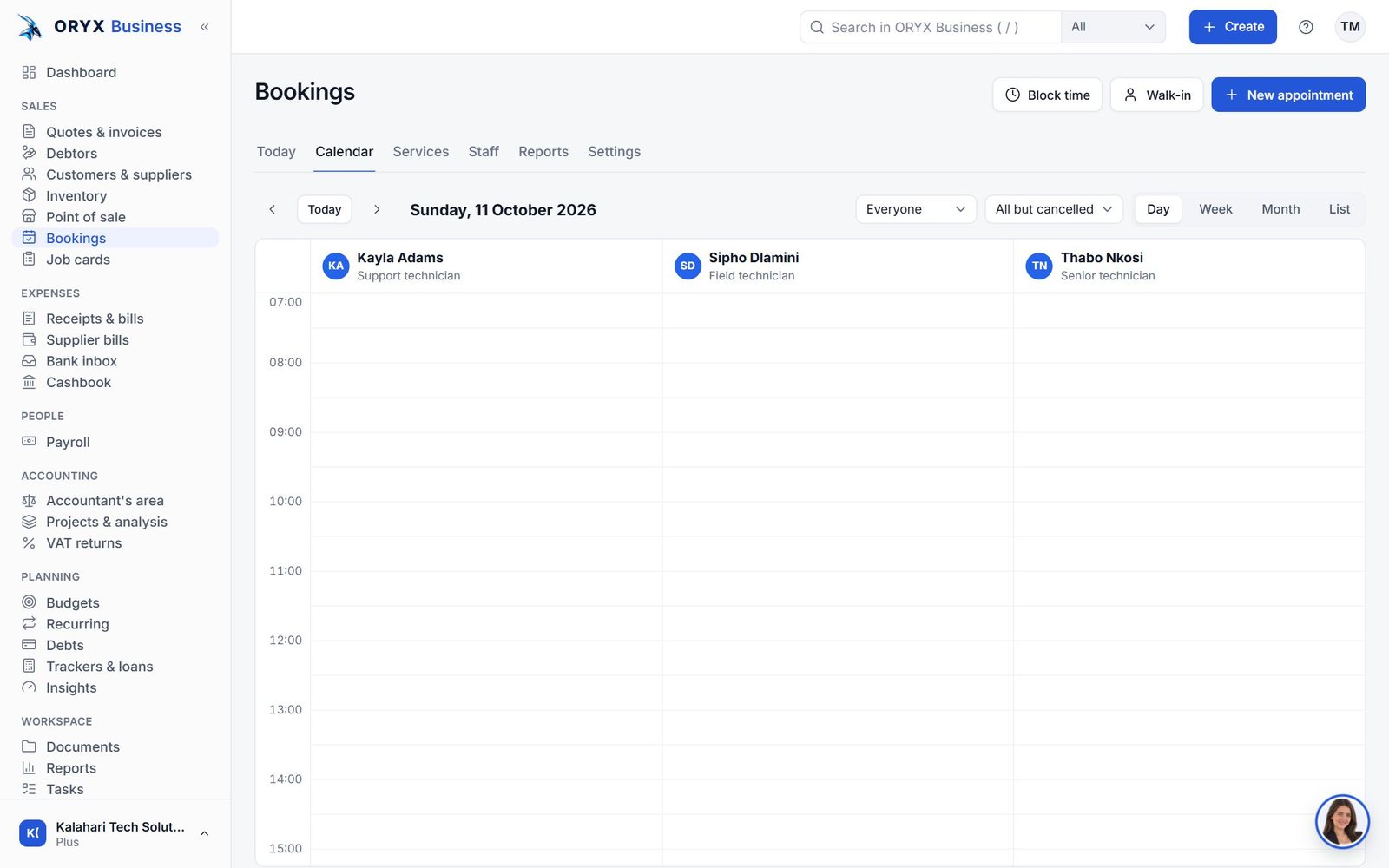
Task: Click the 09:00 time label
Action: (286, 431)
